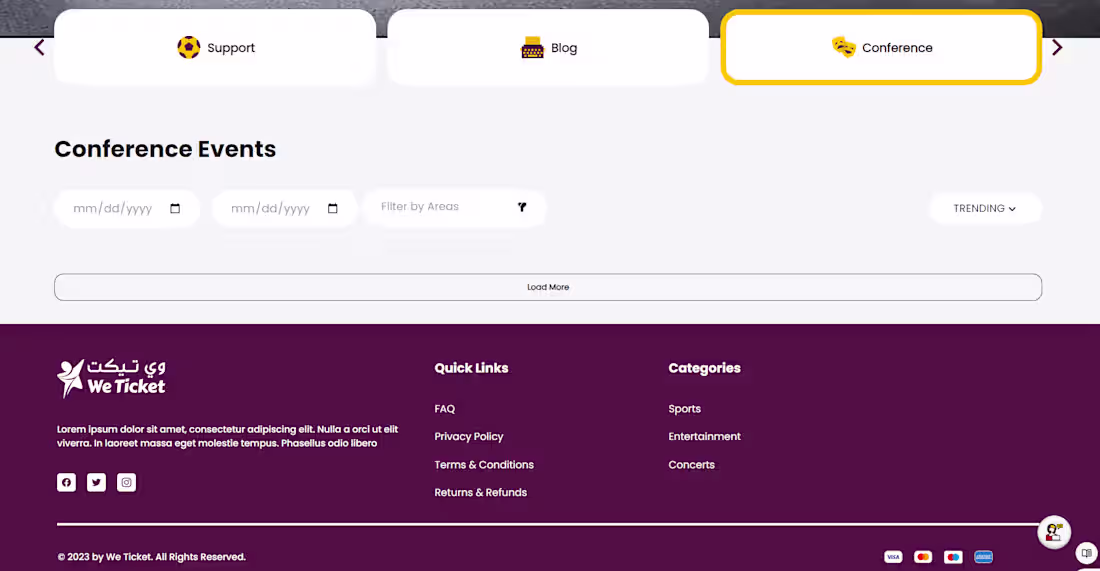Open the second date calendar picker icon

(333, 208)
